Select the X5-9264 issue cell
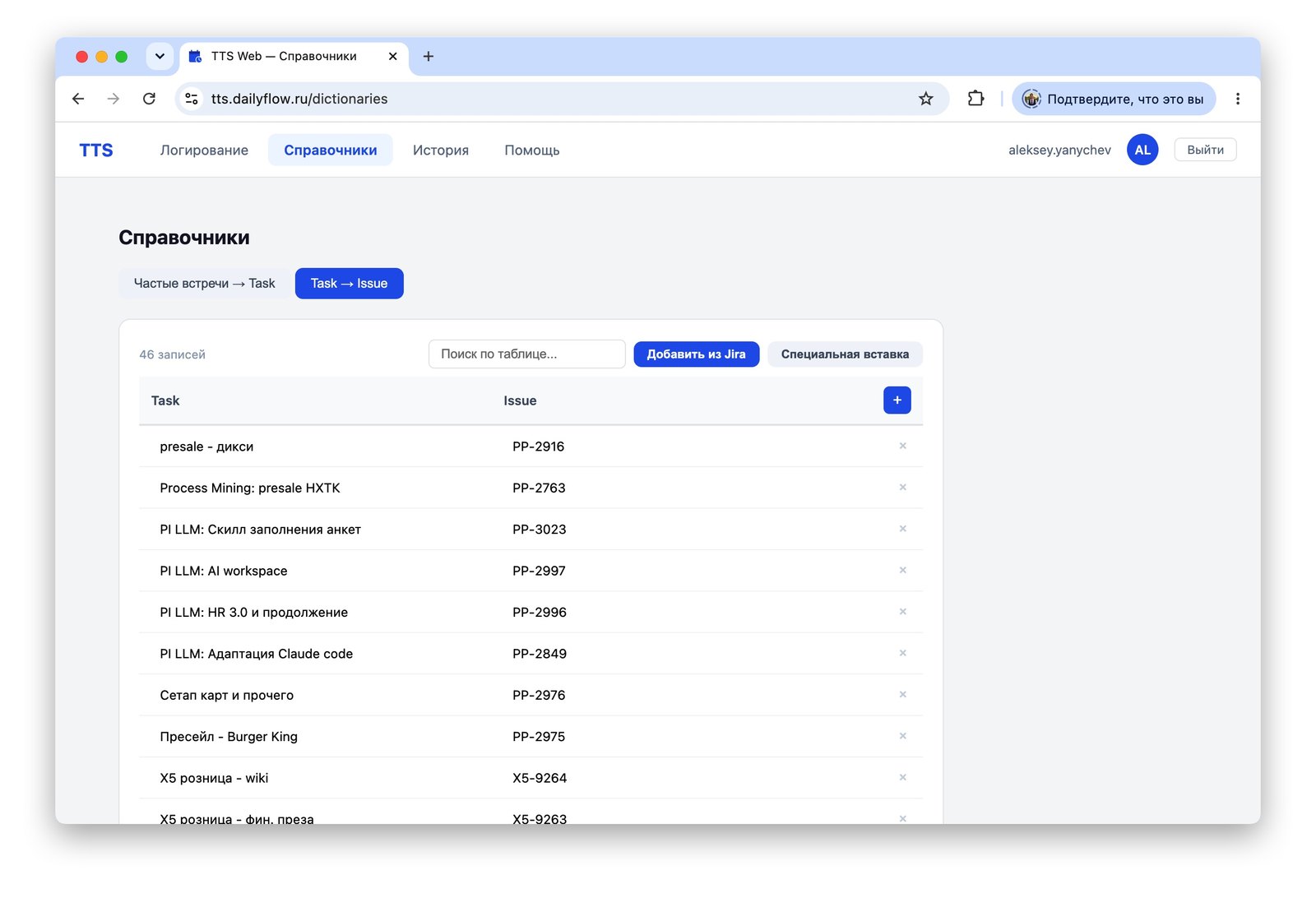 pos(540,778)
